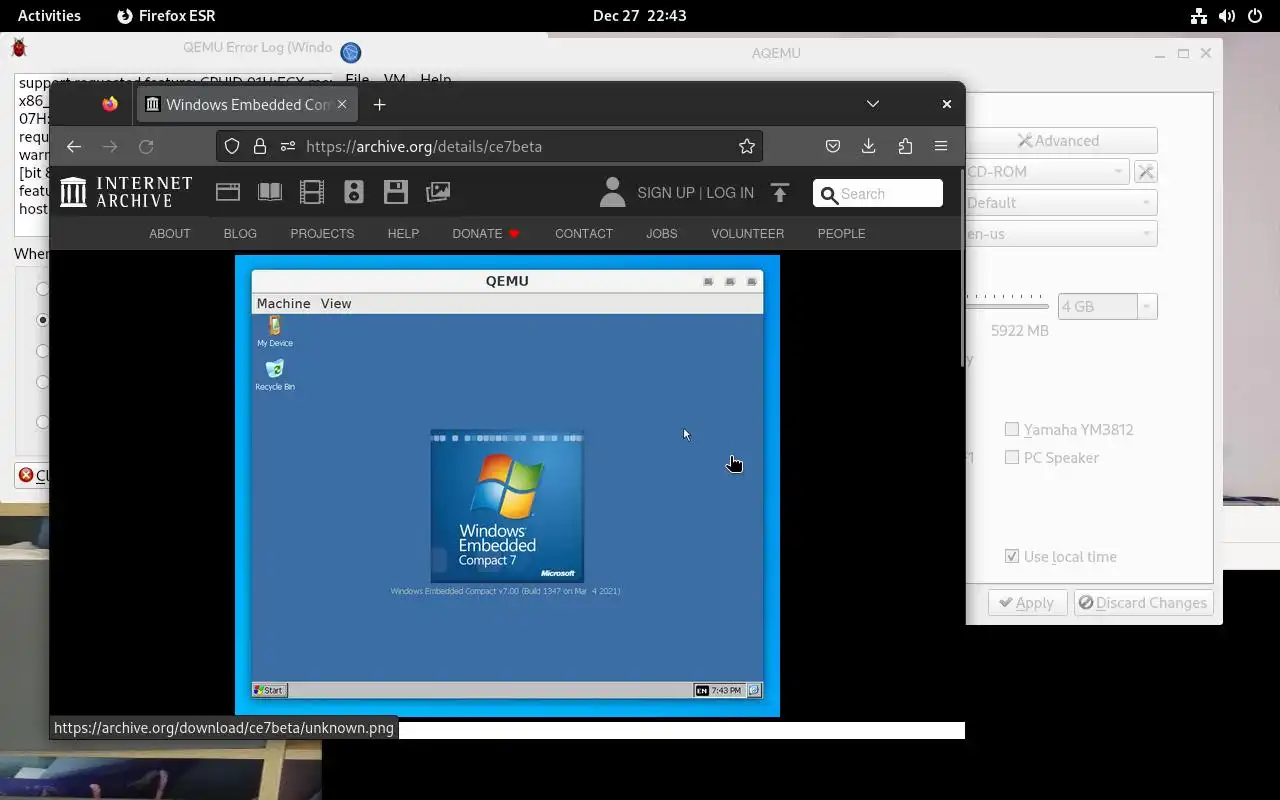Open the Firefox hamburger application menu
The image size is (1280, 800).
941,146
